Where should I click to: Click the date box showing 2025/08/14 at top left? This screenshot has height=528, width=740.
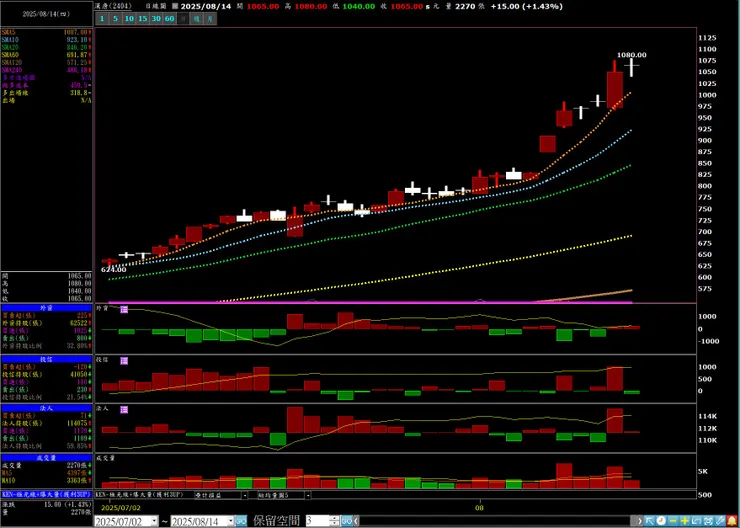pyautogui.click(x=46, y=14)
